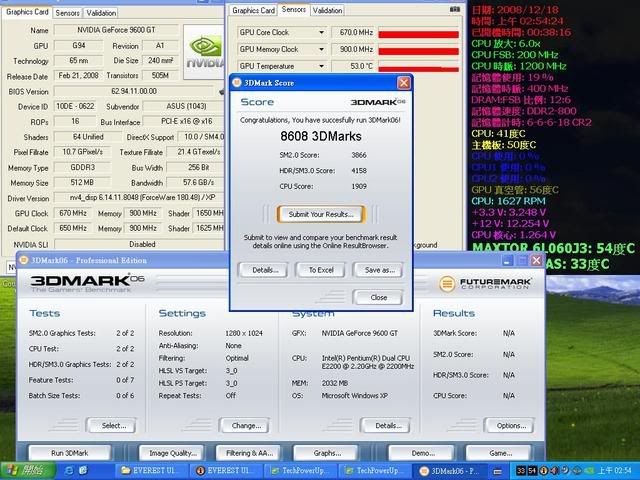
Task: Select Graphics Card tab in right GPU-Z window
Action: point(253,10)
